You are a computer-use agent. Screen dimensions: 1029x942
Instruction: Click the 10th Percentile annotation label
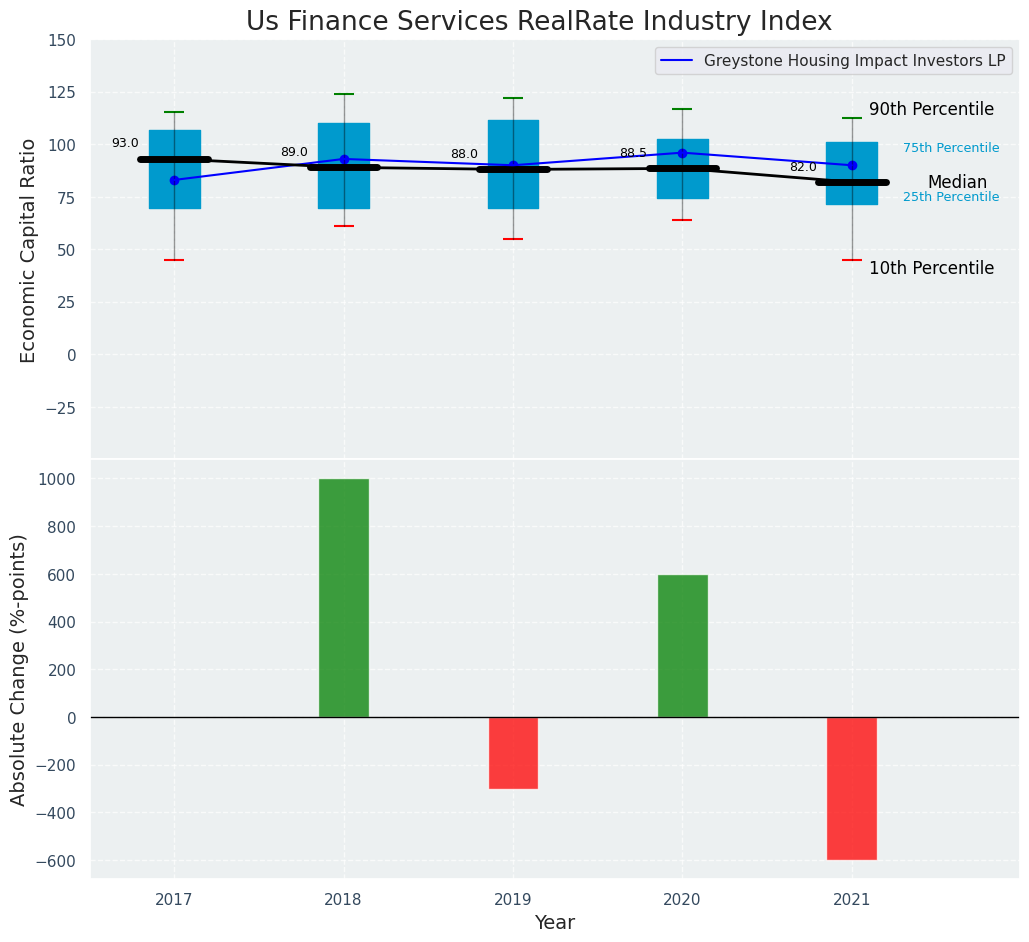pos(931,268)
